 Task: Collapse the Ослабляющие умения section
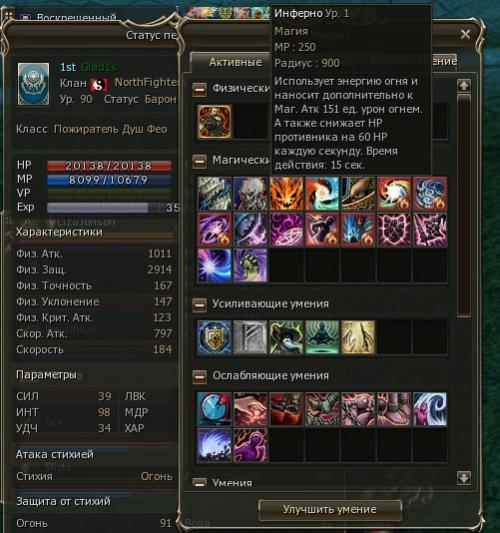200,377
